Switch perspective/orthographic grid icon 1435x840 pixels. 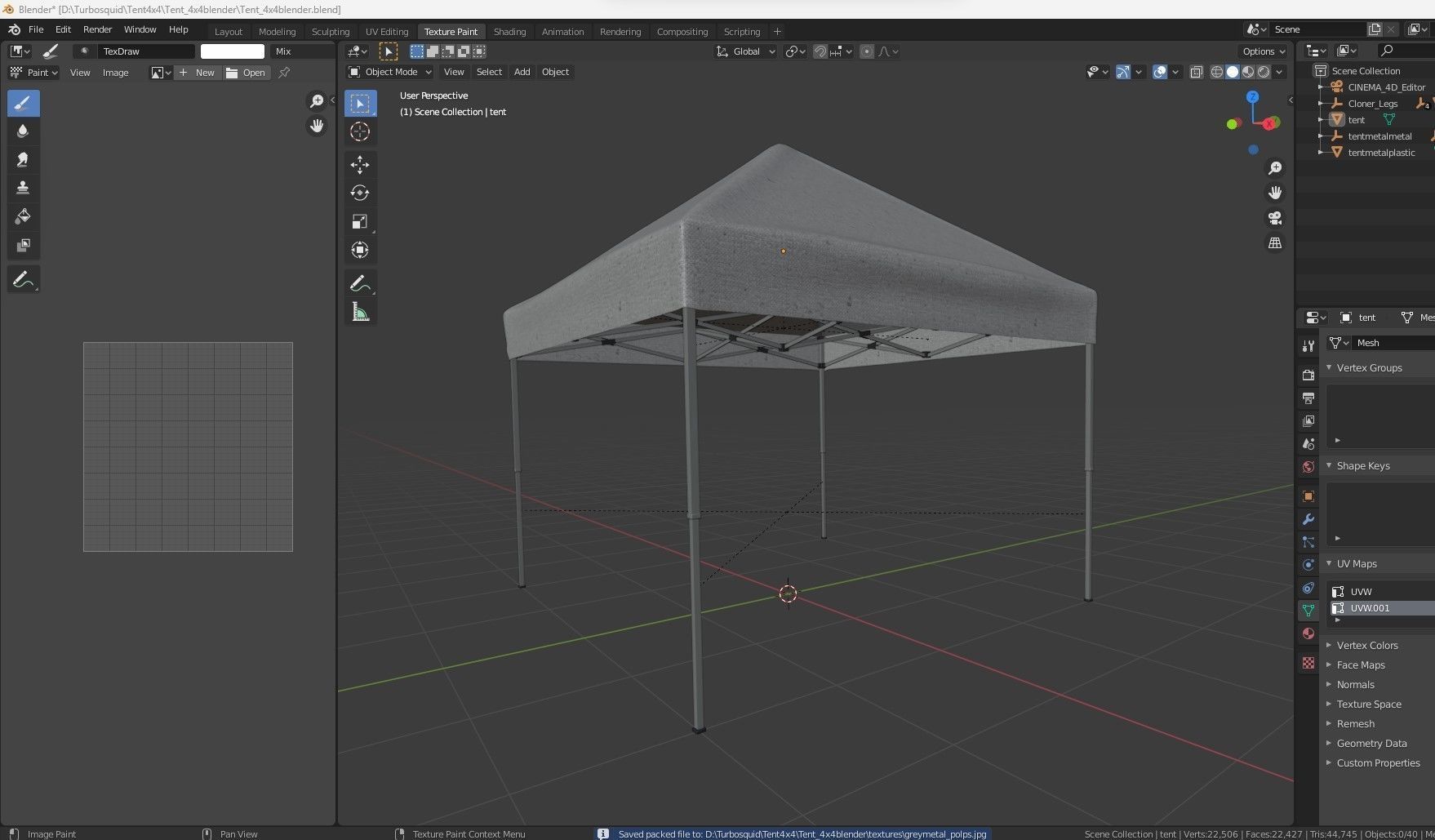[1274, 243]
